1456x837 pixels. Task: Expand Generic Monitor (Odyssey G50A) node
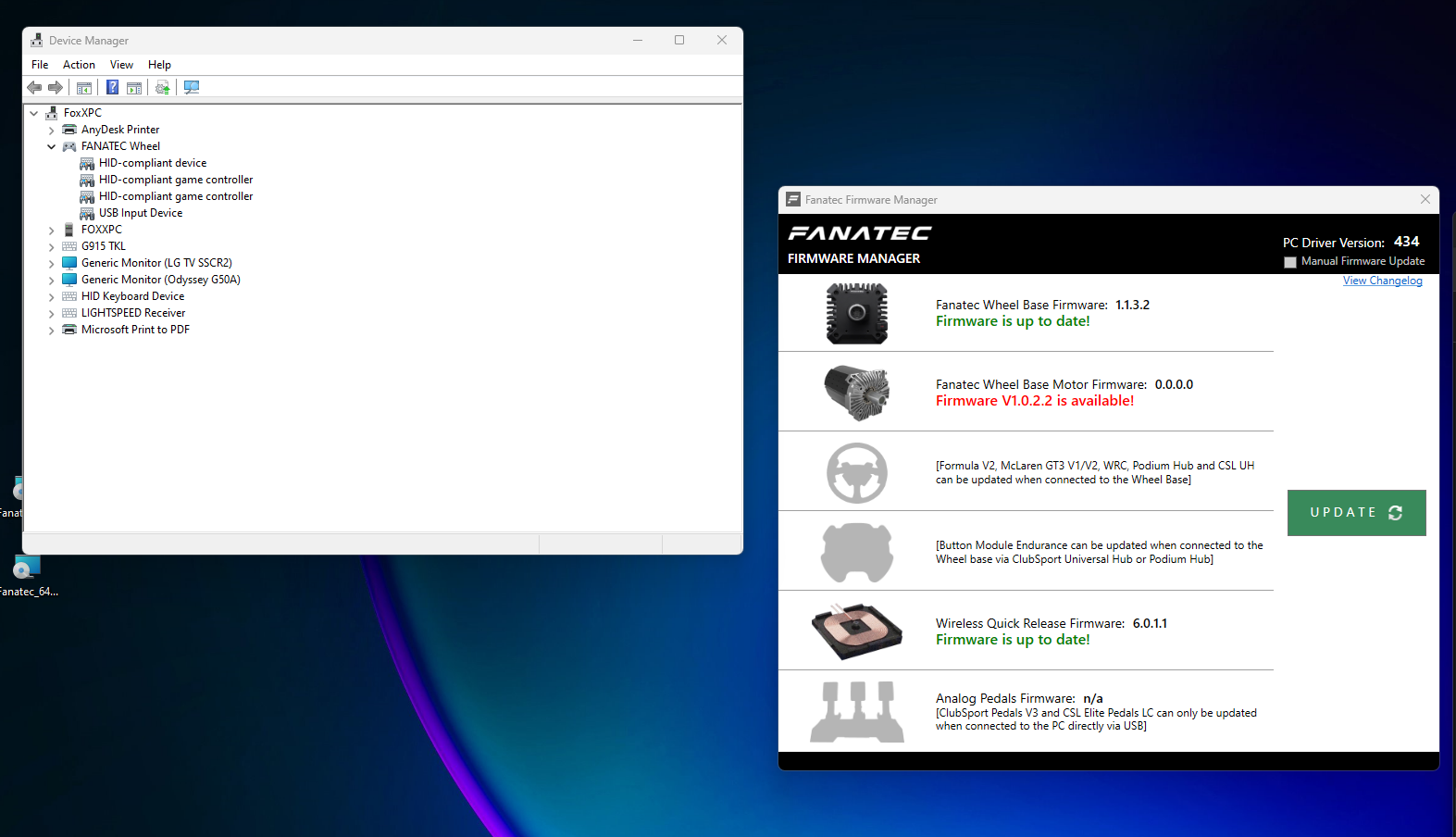coord(52,281)
